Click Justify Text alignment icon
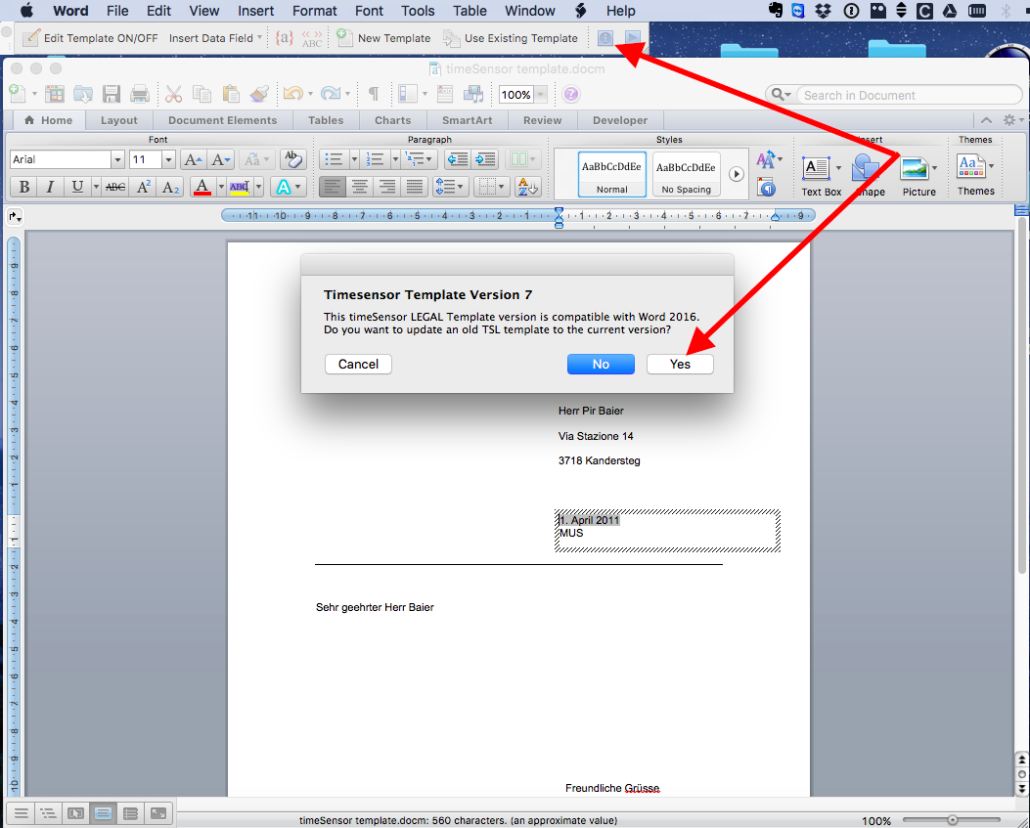This screenshot has width=1030, height=828. click(x=414, y=187)
